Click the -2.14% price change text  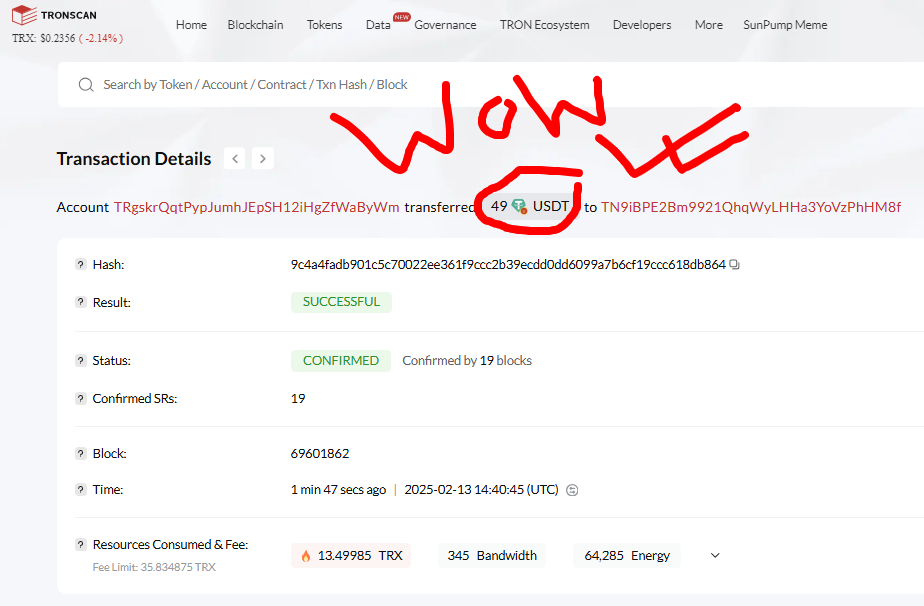[101, 38]
